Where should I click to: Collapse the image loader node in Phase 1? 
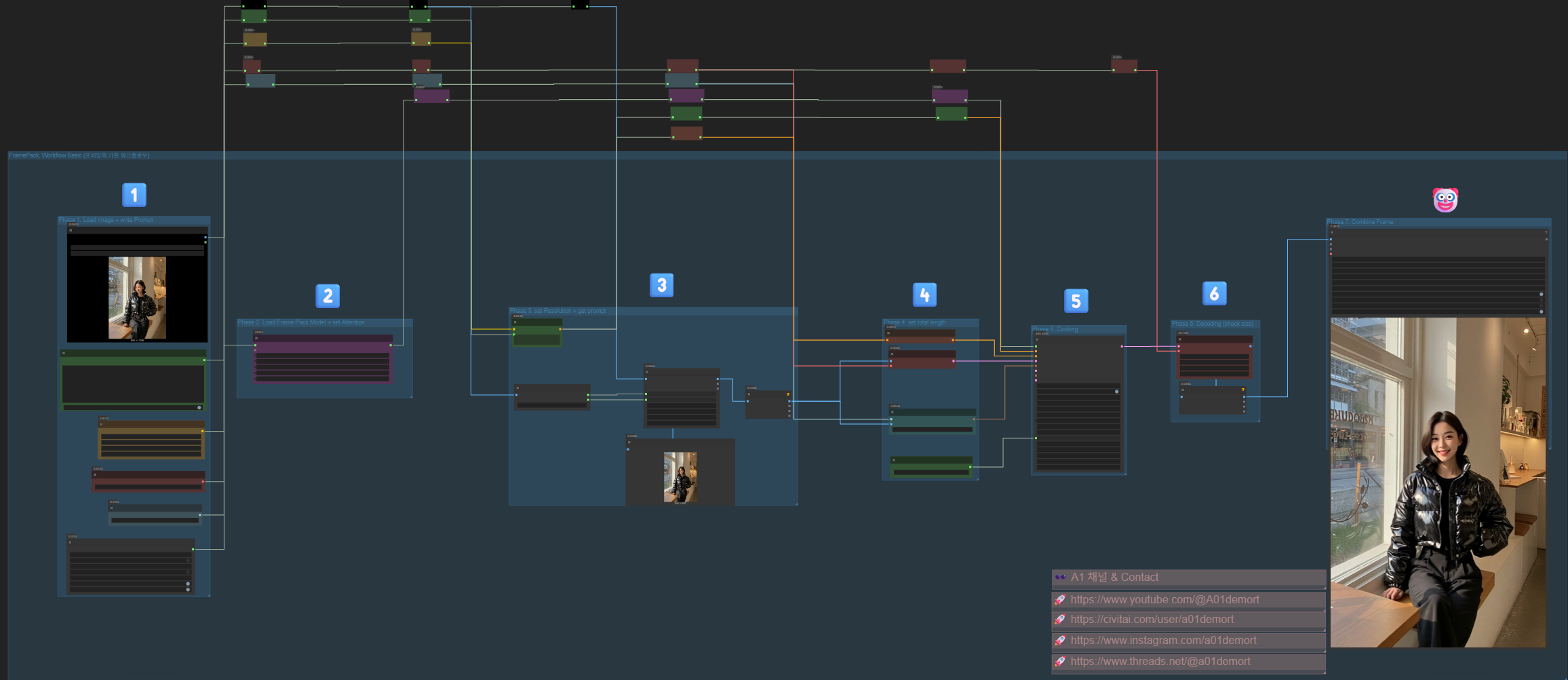click(71, 230)
